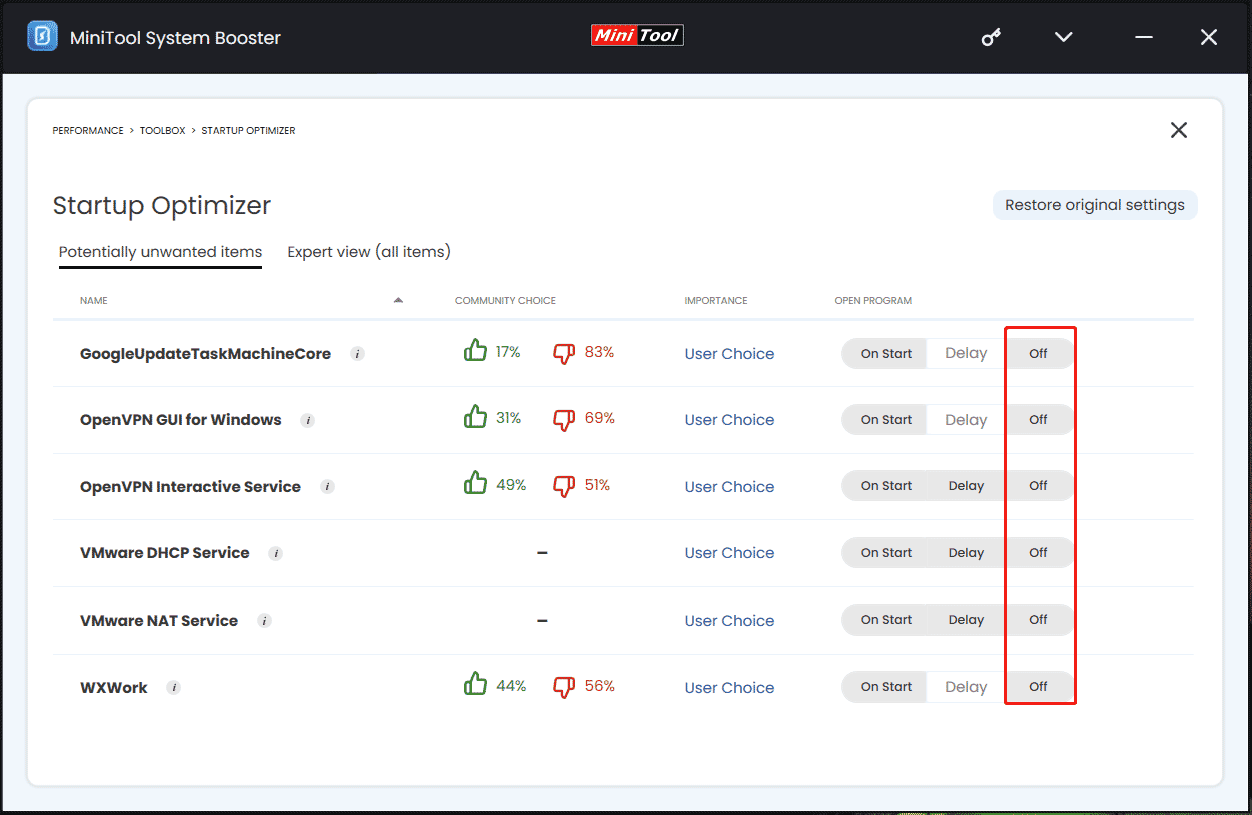
Task: Click the Importance column header
Action: (x=716, y=301)
